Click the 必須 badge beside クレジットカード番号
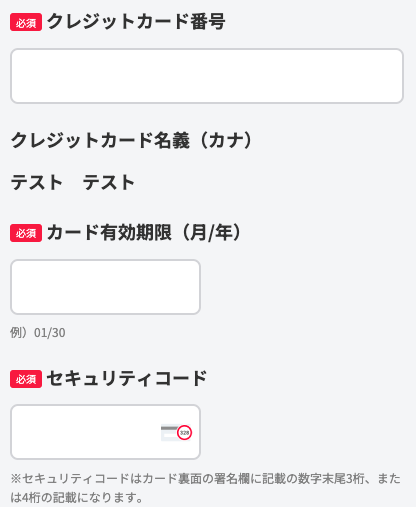417x507 pixels. click(26, 22)
